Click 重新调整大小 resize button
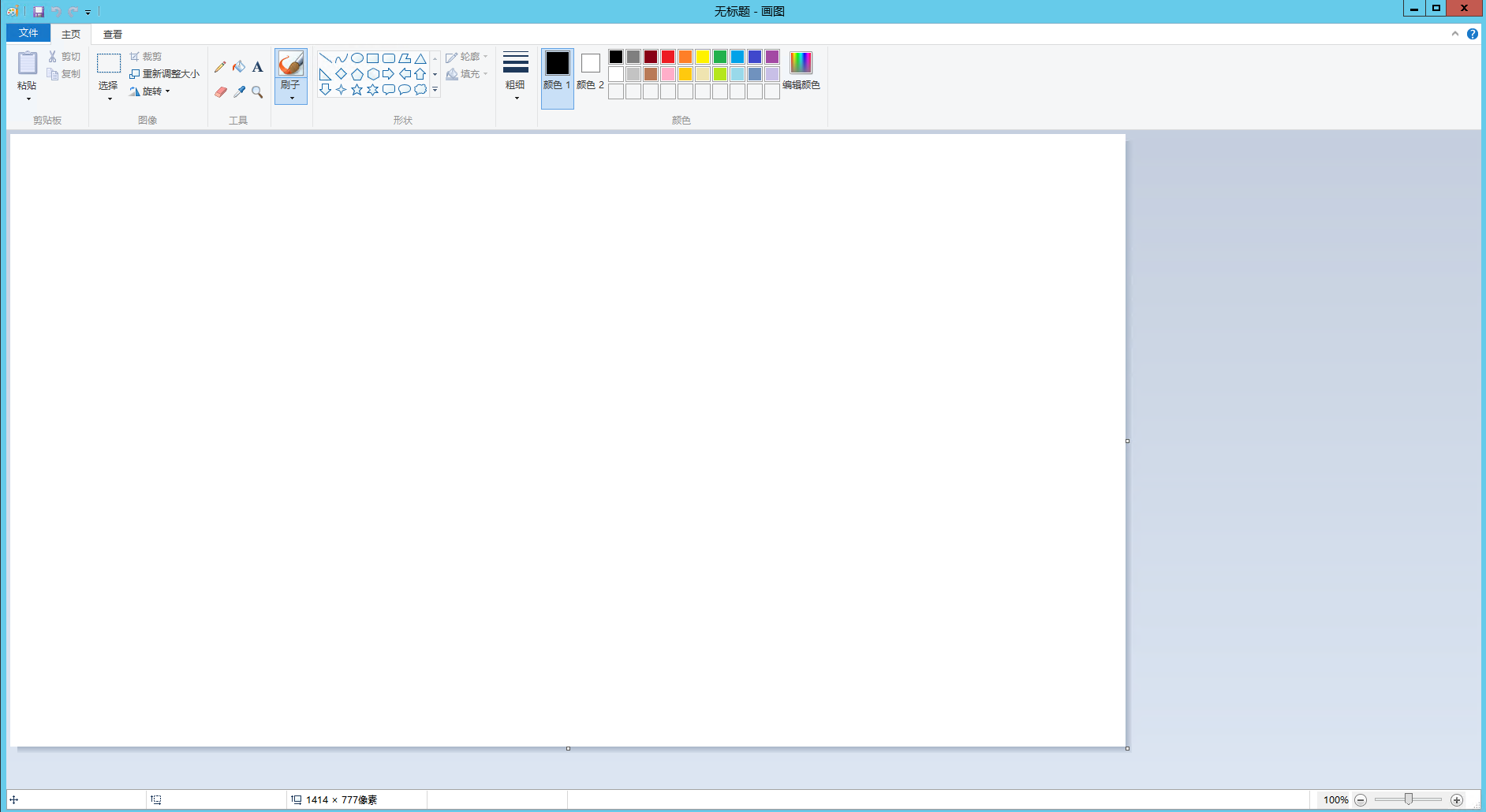This screenshot has height=812, width=1486. (x=165, y=74)
